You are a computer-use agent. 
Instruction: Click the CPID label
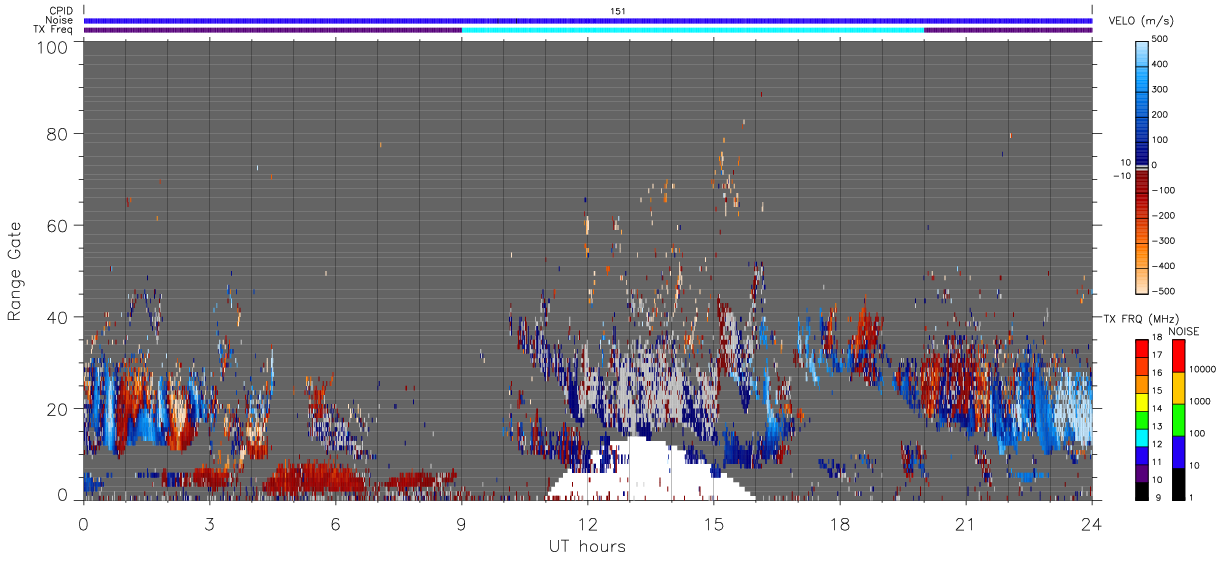[60, 11]
